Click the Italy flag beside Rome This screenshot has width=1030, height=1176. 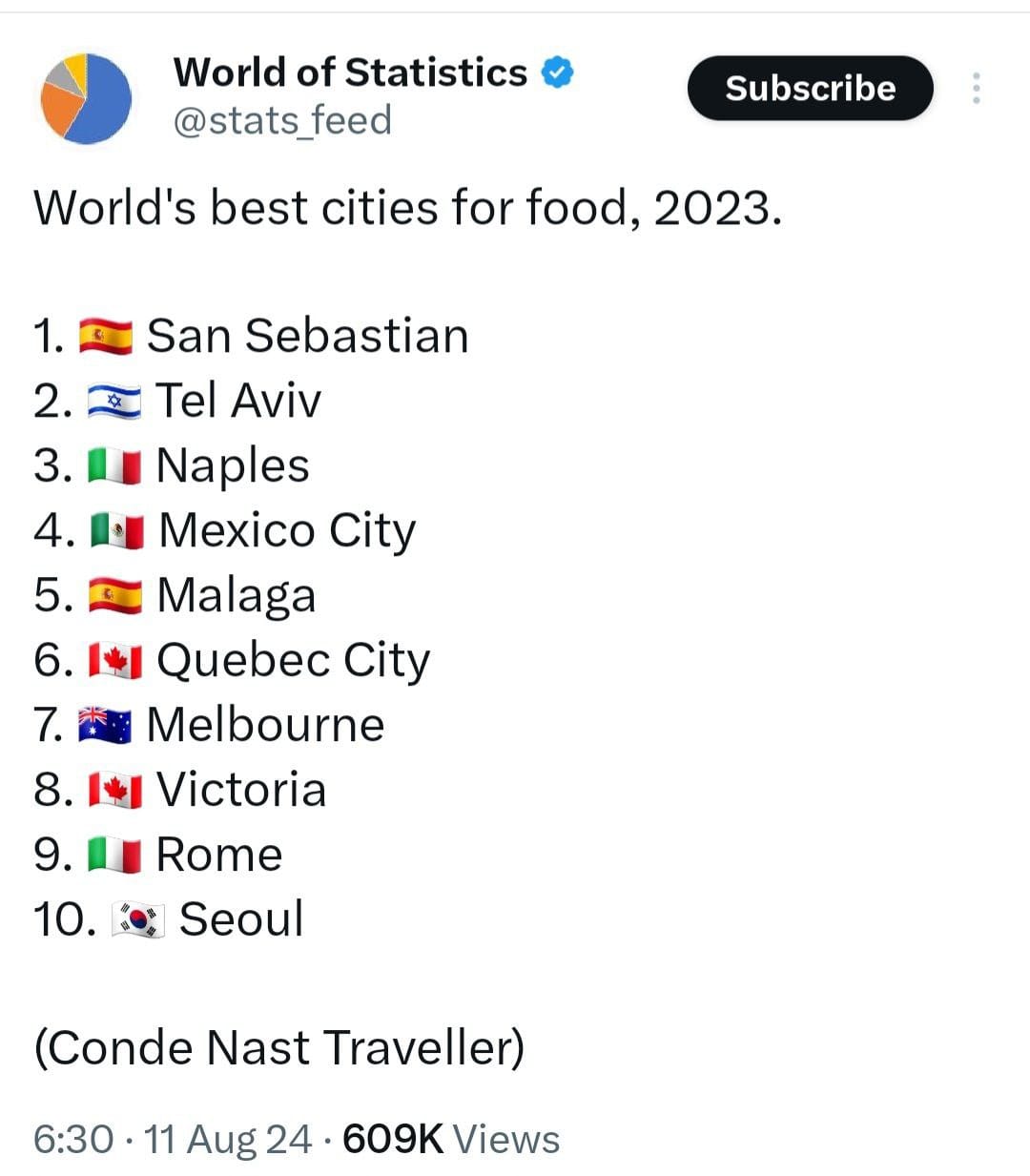pyautogui.click(x=114, y=856)
